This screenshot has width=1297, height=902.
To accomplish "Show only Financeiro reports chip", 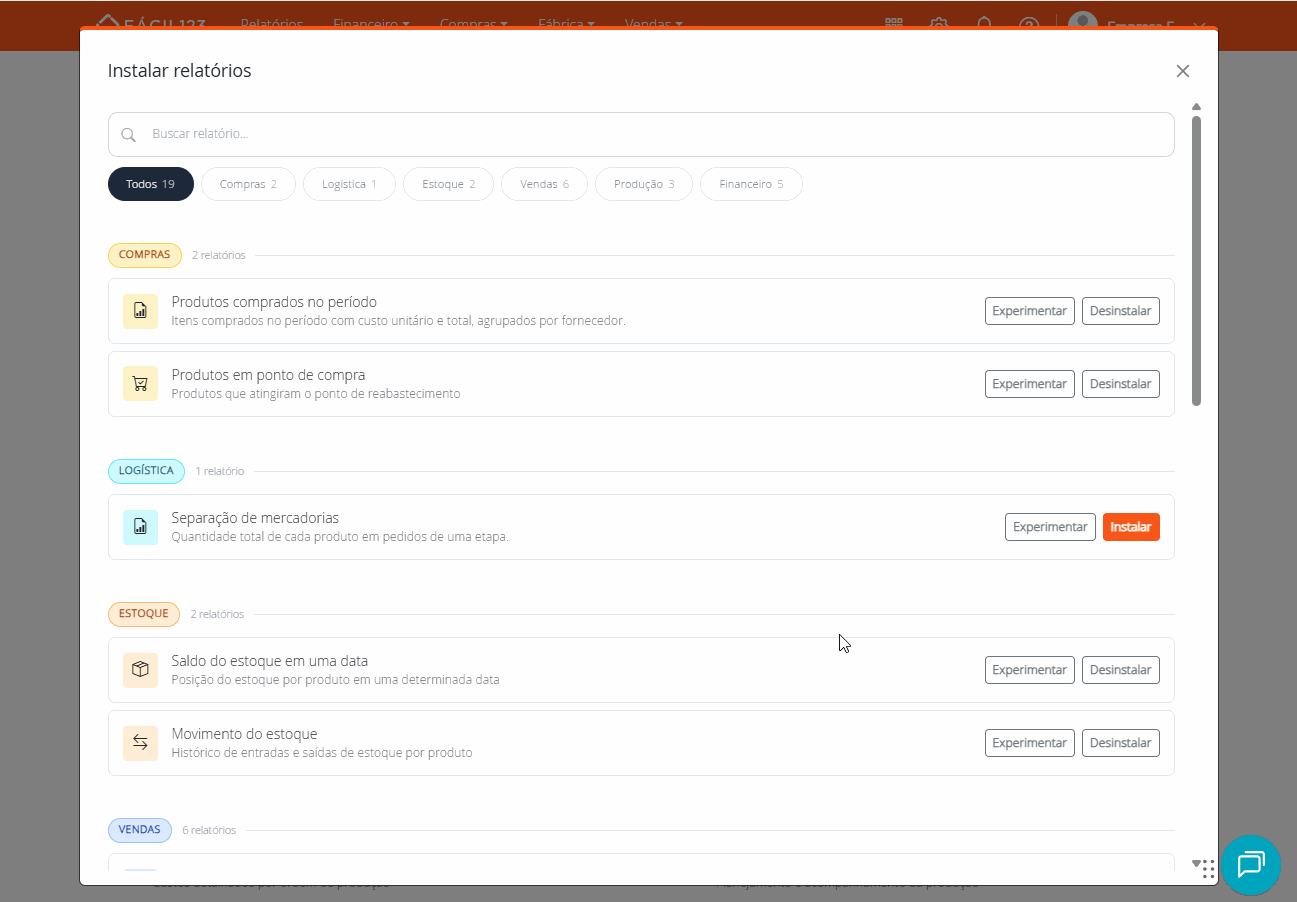I will coord(752,184).
